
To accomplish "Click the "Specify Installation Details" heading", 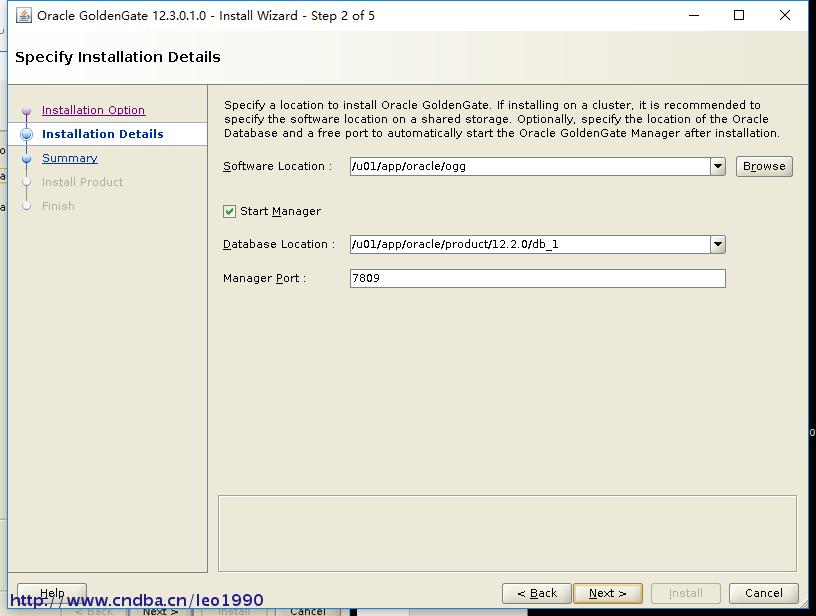I will [118, 57].
